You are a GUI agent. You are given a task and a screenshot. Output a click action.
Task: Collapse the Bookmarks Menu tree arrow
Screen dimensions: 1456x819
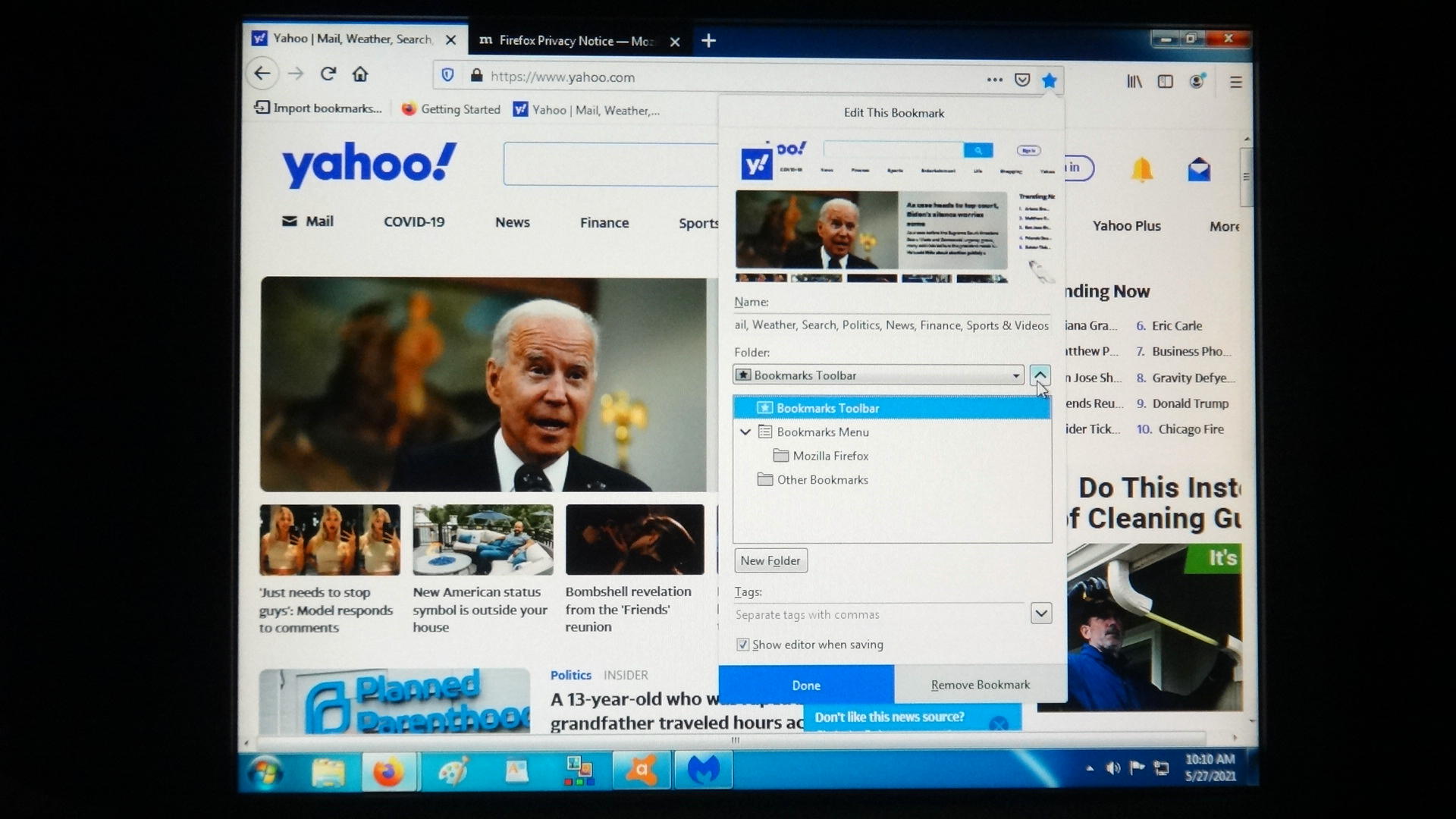coord(745,431)
